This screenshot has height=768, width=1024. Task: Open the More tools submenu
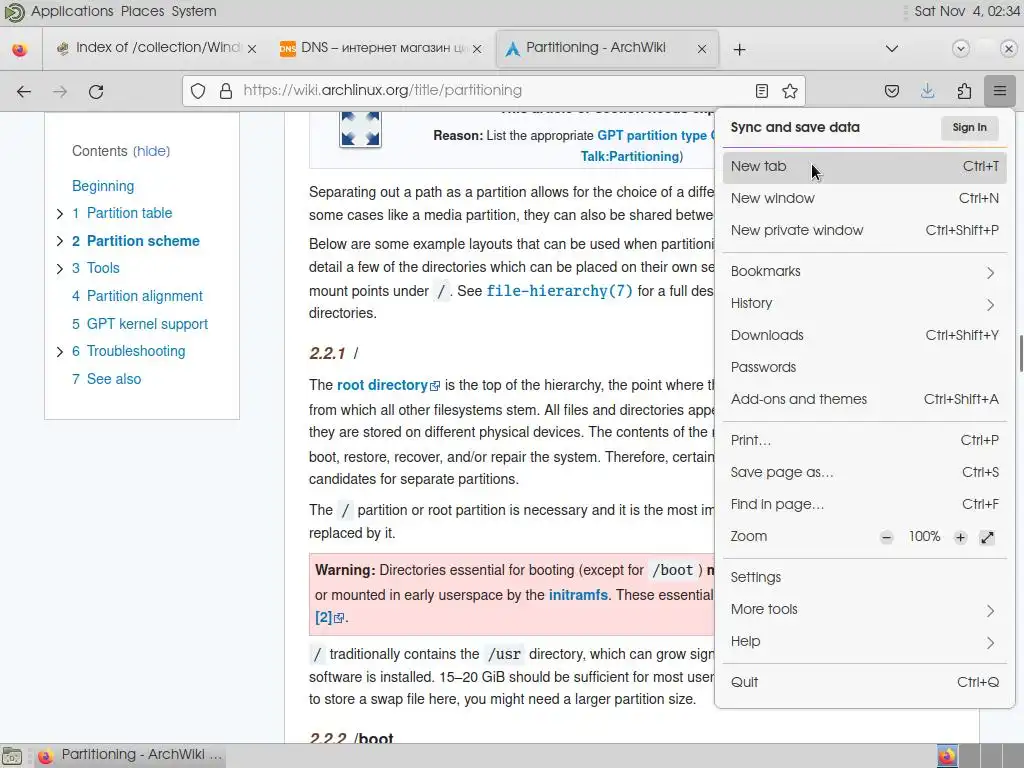[865, 610]
